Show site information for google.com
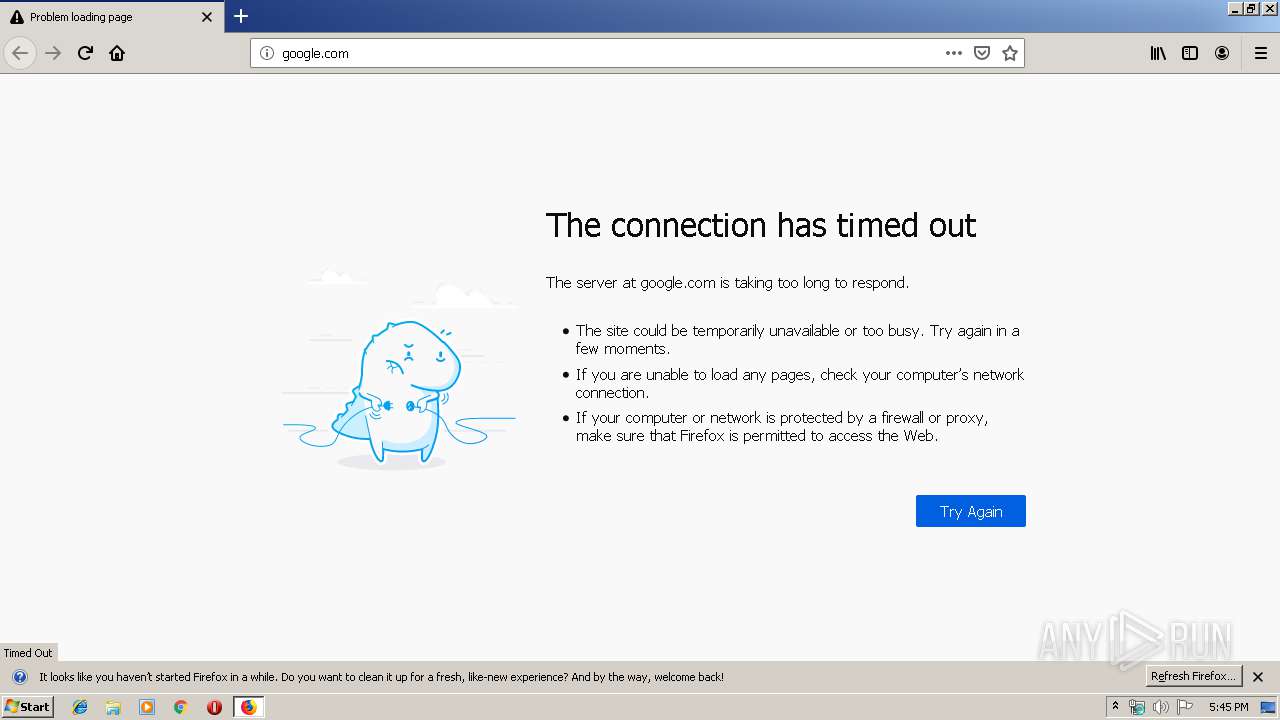 (266, 53)
